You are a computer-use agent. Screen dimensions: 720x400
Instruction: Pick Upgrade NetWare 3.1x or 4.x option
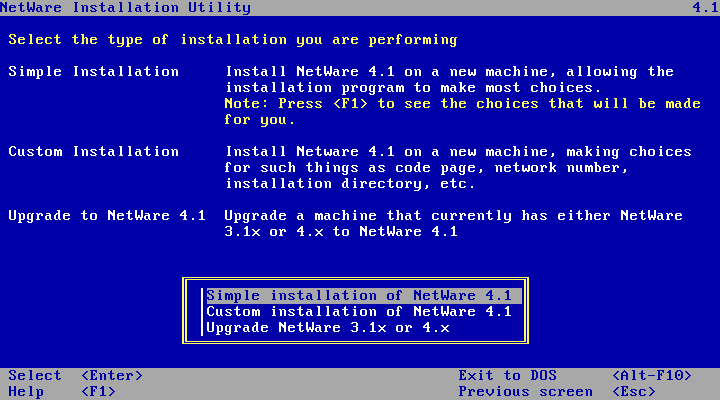[328, 327]
